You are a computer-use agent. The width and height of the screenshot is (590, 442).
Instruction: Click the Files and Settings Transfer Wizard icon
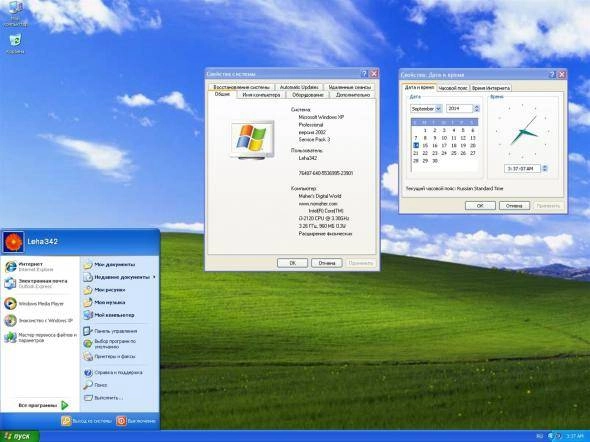pos(10,337)
